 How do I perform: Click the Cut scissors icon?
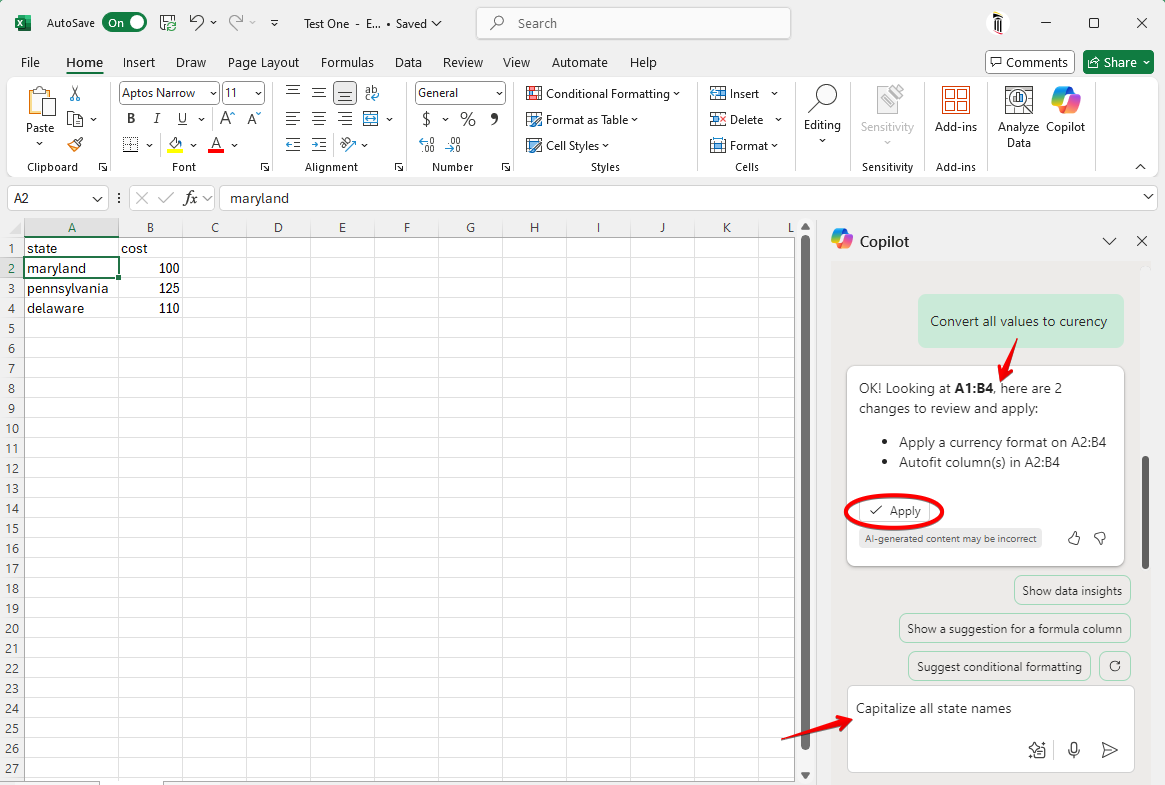pyautogui.click(x=75, y=93)
